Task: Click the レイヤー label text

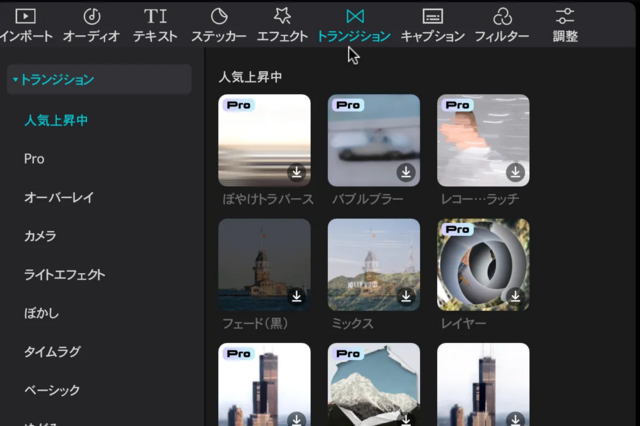Action: [x=464, y=324]
